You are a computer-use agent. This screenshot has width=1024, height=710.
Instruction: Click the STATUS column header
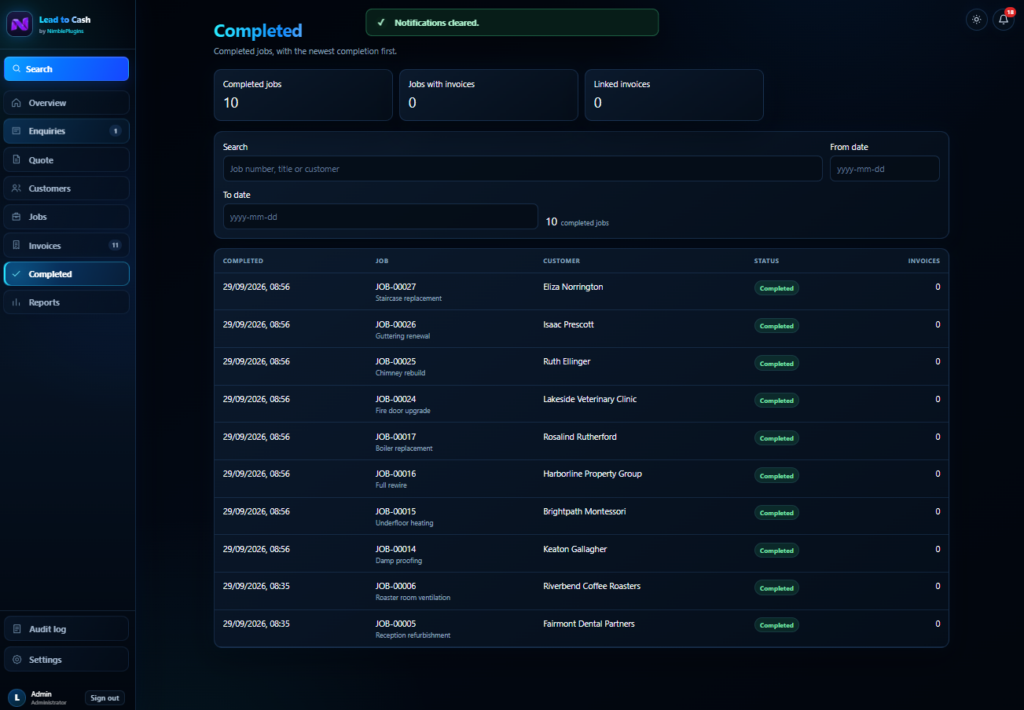coord(767,261)
